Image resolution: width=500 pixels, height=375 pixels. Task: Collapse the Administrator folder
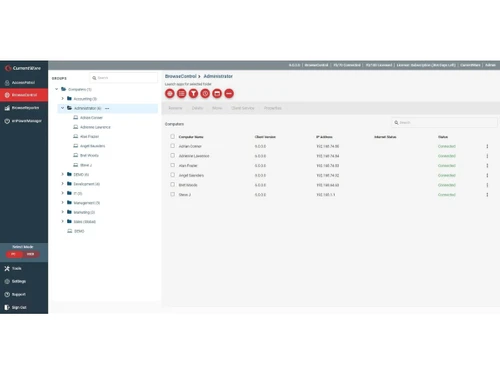pyautogui.click(x=63, y=108)
